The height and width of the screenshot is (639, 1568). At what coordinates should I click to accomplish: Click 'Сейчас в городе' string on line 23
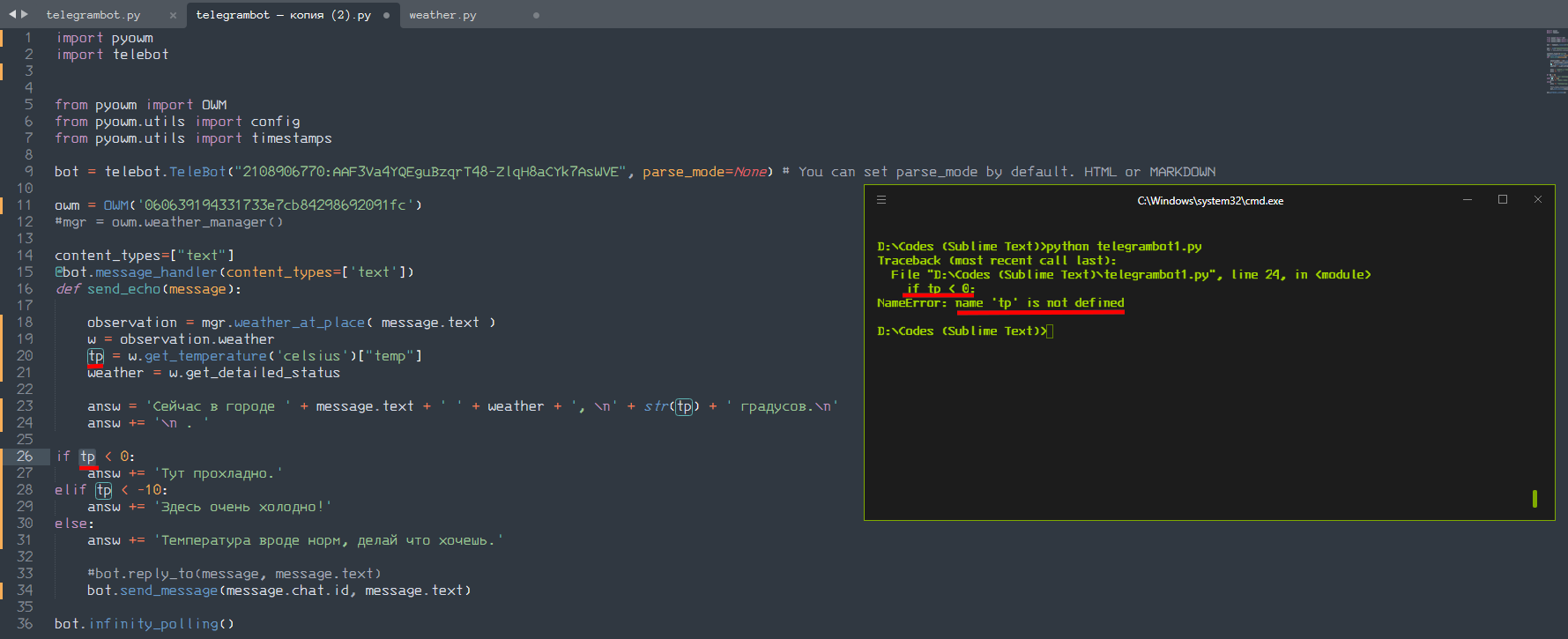[x=218, y=406]
